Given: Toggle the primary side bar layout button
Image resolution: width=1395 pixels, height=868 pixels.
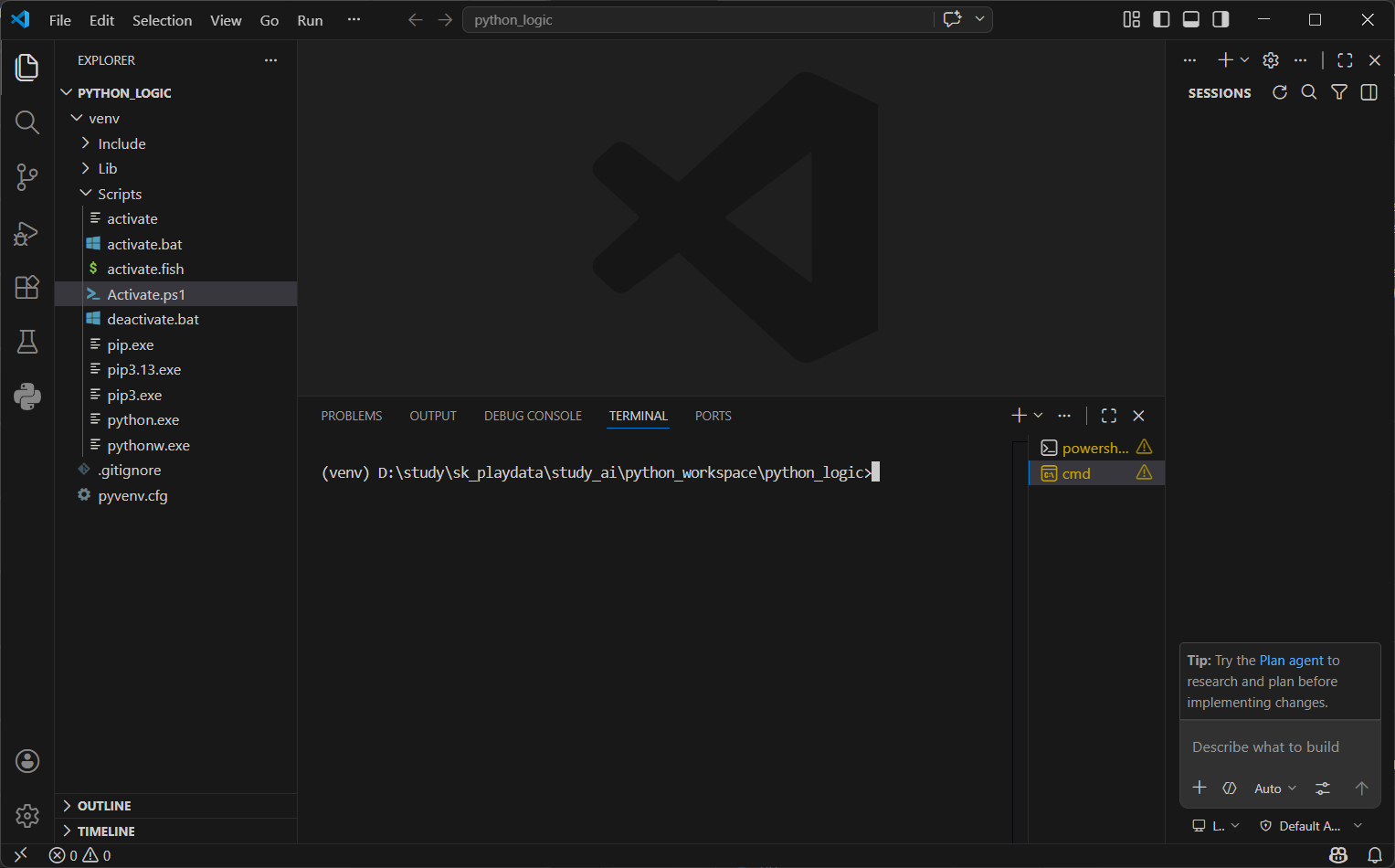Looking at the screenshot, I should point(1161,19).
